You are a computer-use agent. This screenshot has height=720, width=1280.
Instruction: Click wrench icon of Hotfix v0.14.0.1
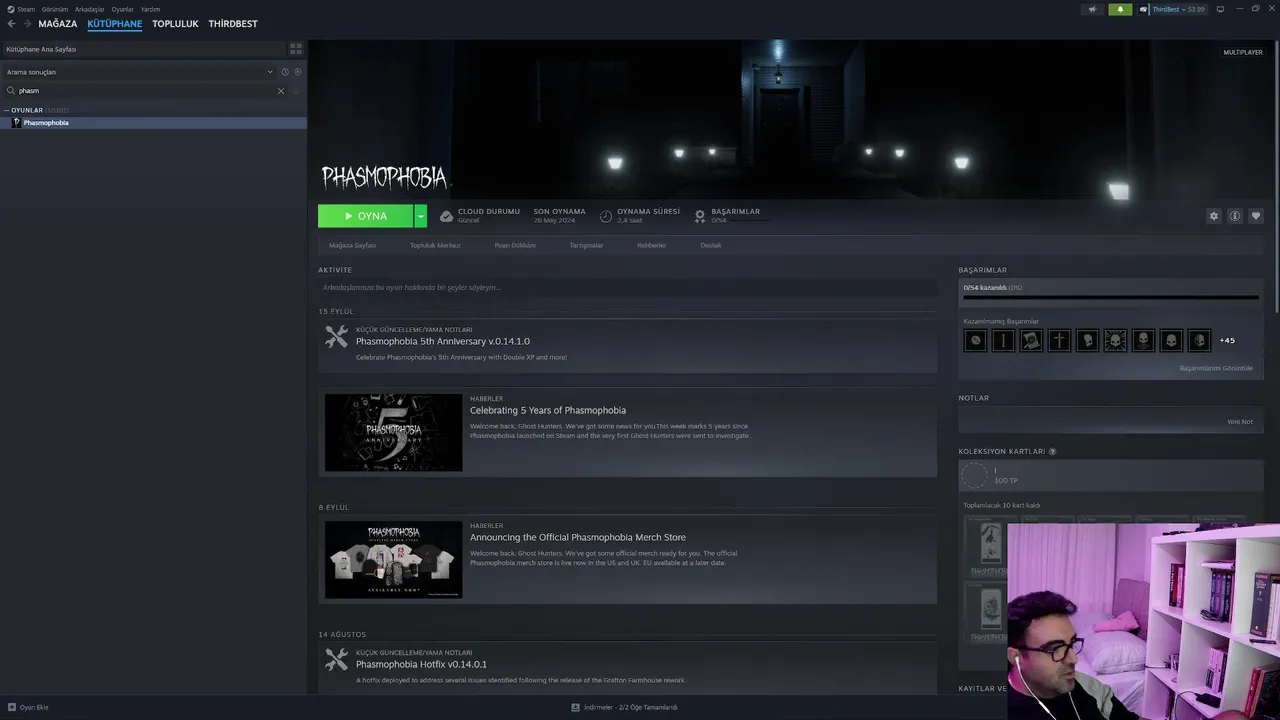coord(337,660)
